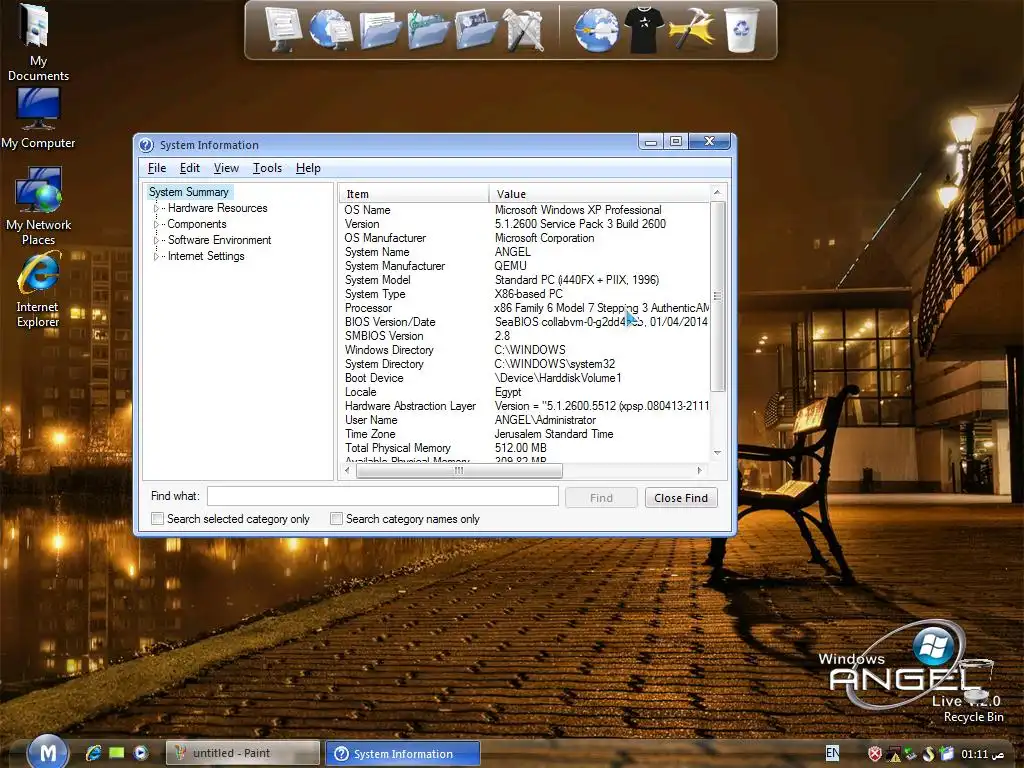This screenshot has height=768, width=1024.
Task: Click the EN language indicator
Action: (x=832, y=753)
